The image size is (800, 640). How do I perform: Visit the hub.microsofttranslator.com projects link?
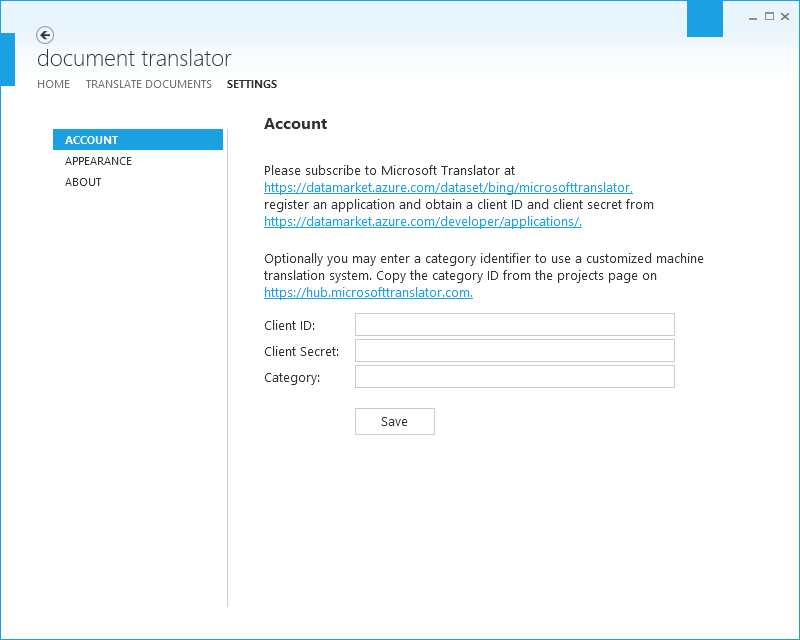(366, 292)
